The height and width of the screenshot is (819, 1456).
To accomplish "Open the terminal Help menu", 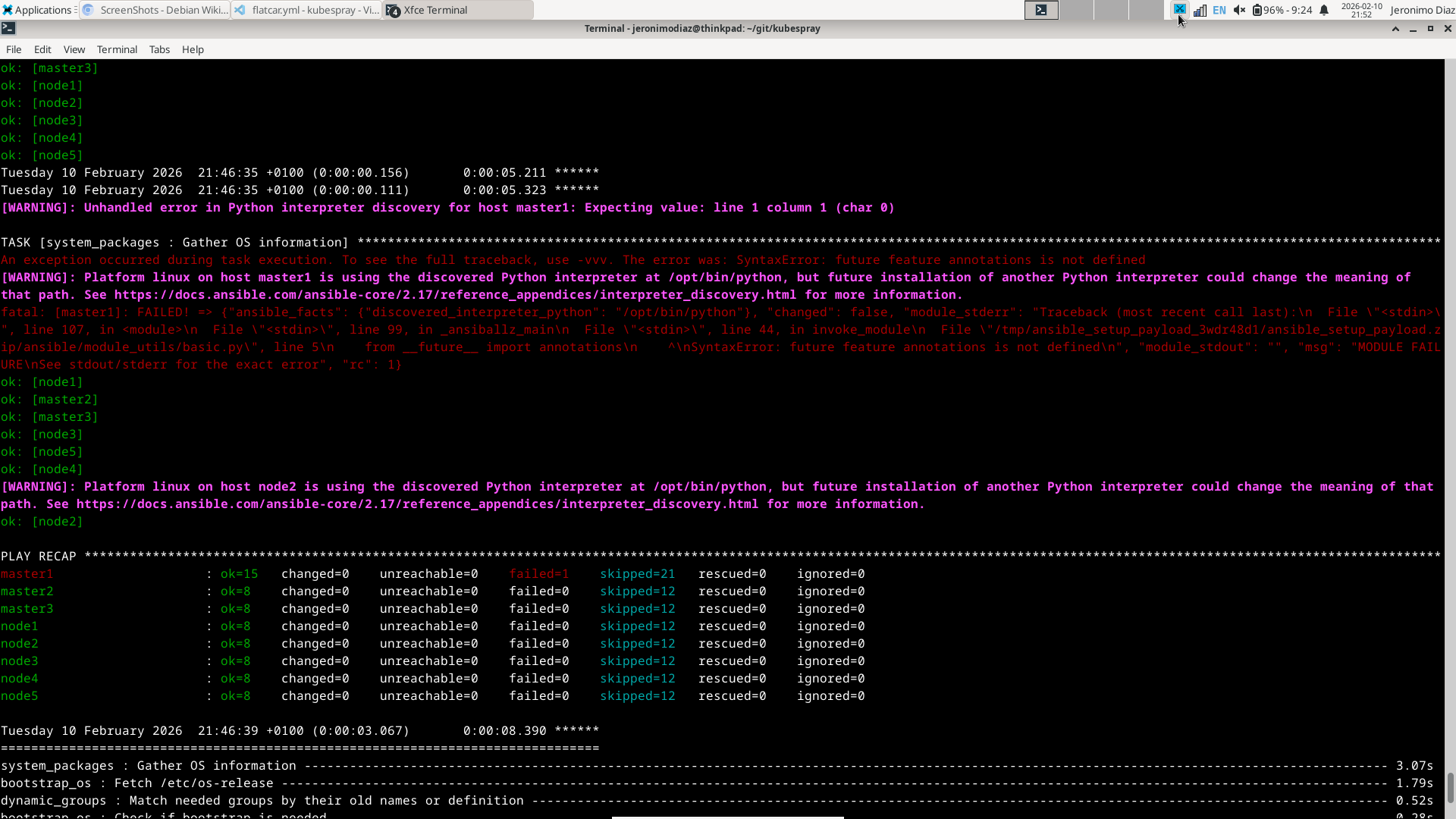I will pyautogui.click(x=193, y=49).
